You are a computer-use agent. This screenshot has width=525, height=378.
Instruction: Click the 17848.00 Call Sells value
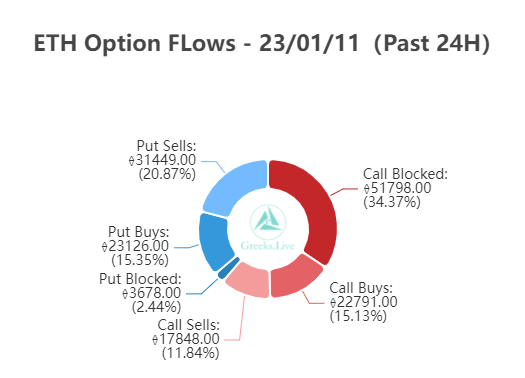click(186, 339)
